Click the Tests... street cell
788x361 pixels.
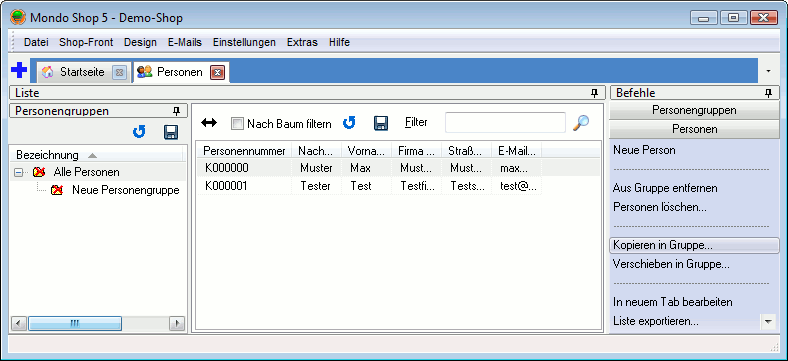point(466,186)
